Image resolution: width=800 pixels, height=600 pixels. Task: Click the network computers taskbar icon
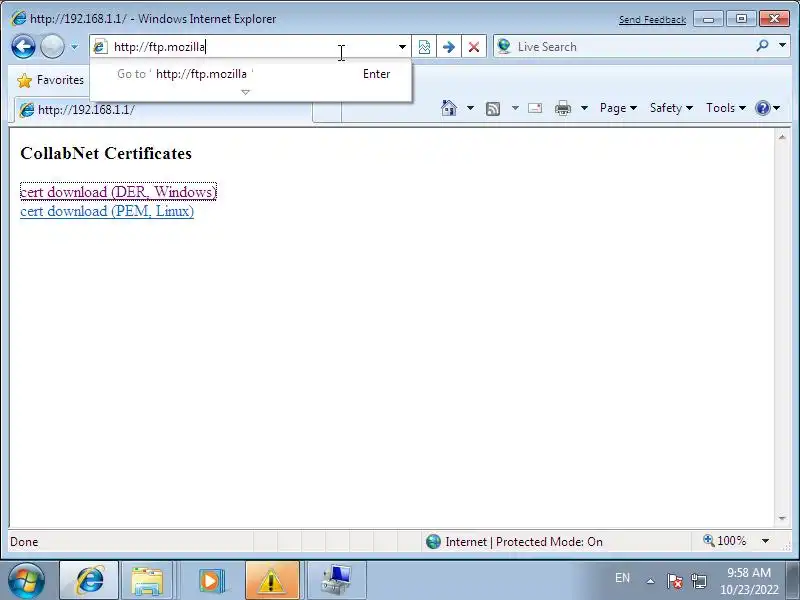(336, 580)
